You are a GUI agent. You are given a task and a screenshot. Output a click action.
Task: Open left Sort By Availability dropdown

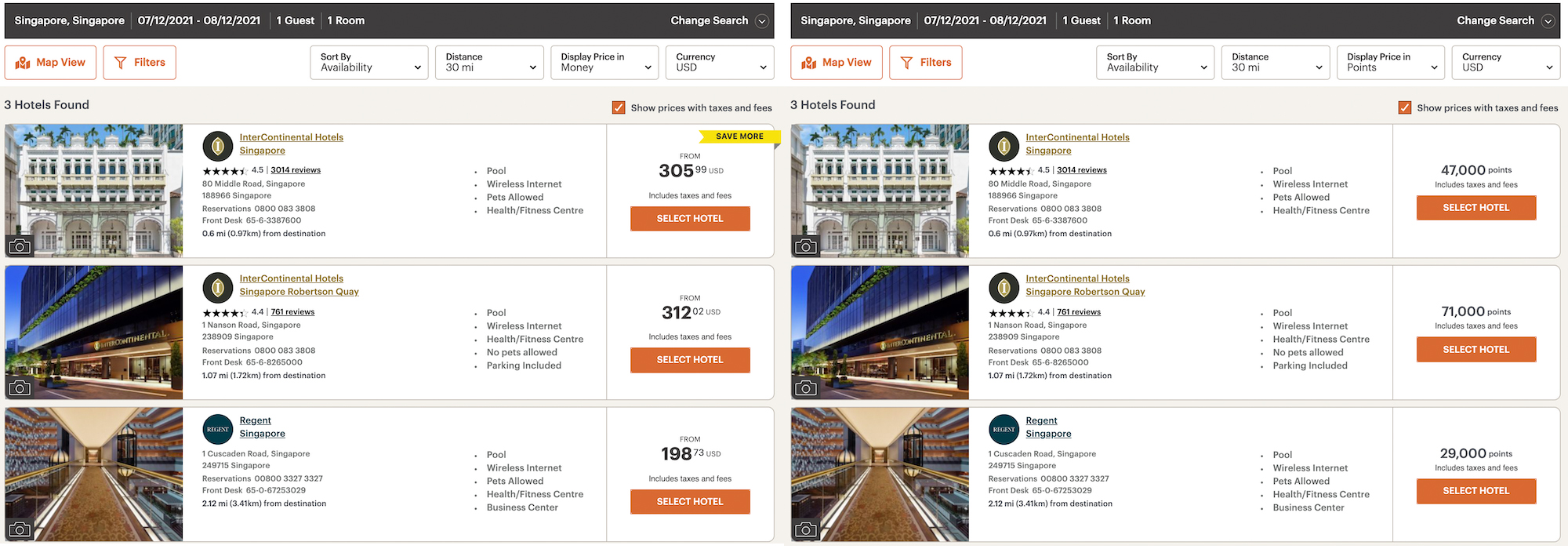pyautogui.click(x=369, y=63)
